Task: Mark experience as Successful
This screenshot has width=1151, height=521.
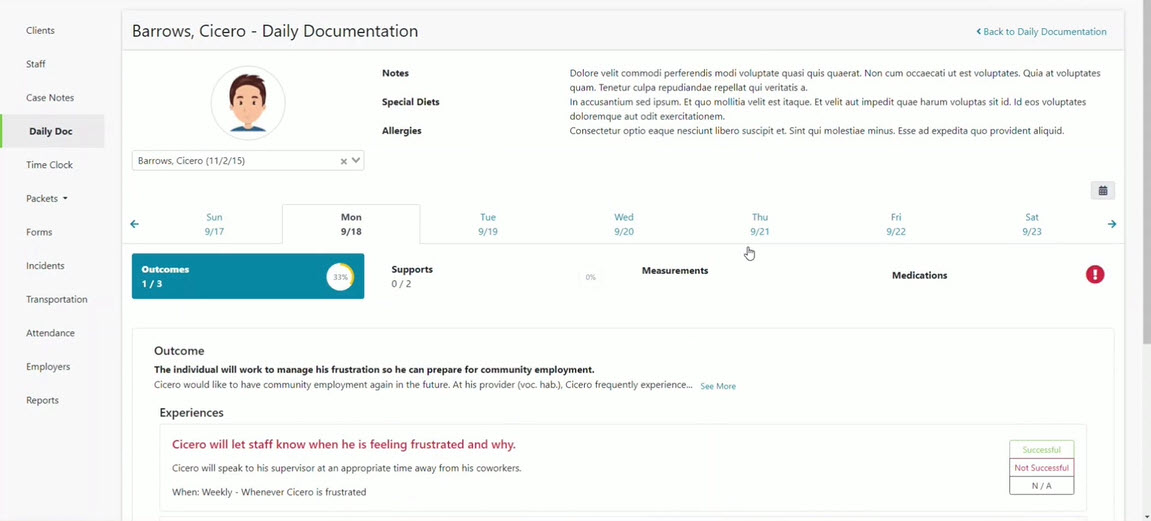Action: tap(1041, 450)
